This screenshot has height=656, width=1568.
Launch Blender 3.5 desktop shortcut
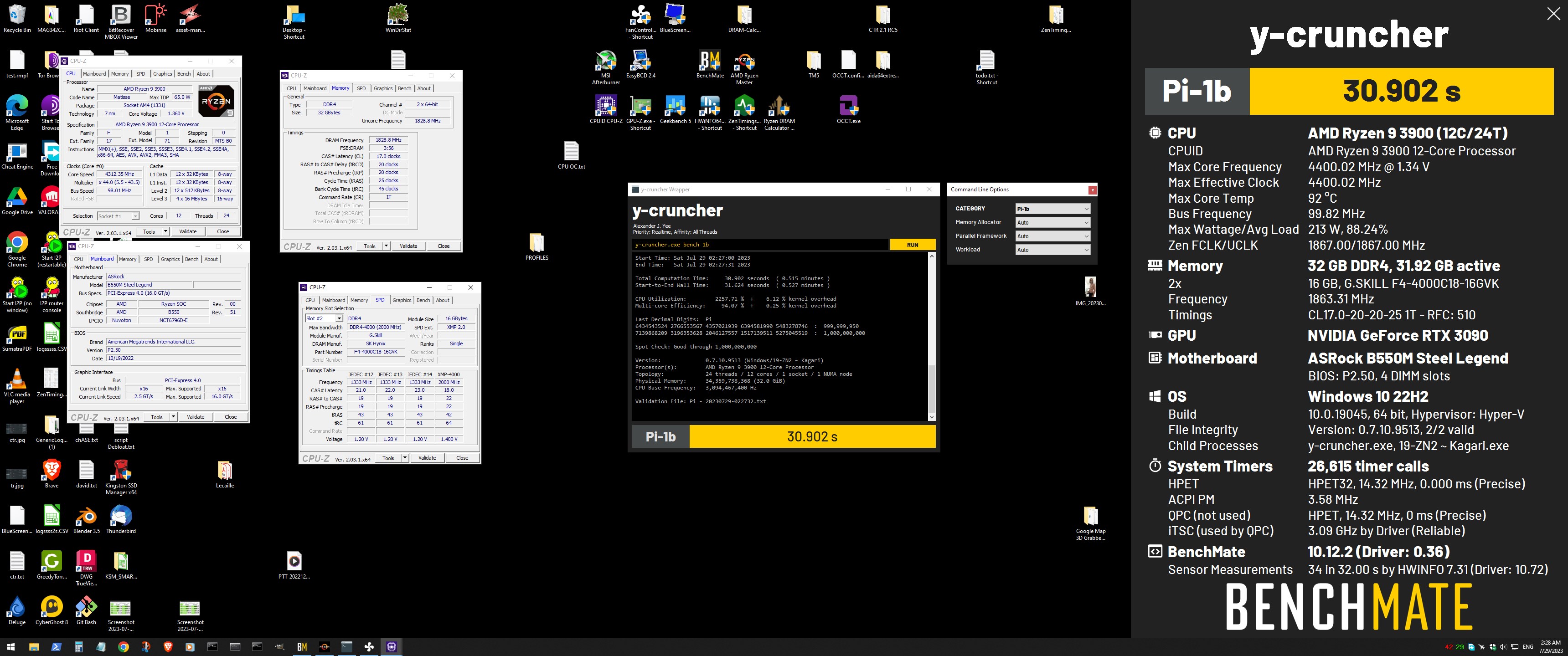pos(86,520)
